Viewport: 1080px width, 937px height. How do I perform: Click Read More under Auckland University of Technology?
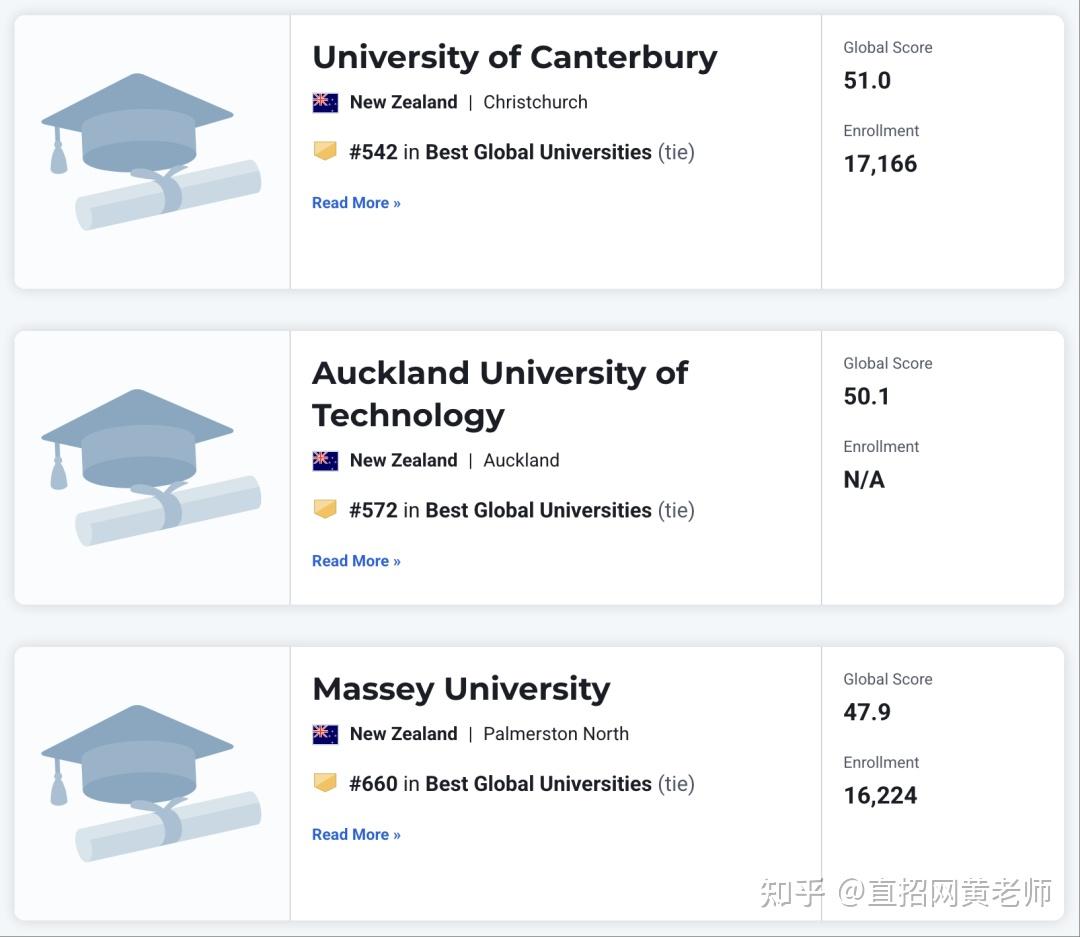(x=356, y=562)
